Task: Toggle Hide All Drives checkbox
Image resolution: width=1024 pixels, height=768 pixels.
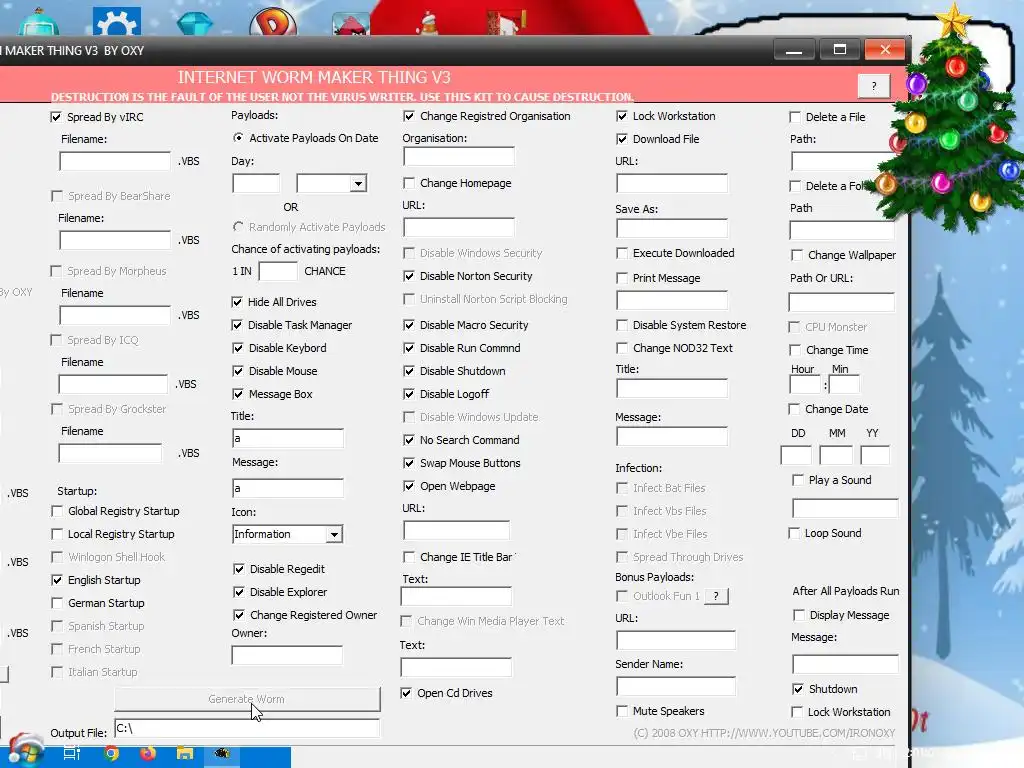Action: 237,302
